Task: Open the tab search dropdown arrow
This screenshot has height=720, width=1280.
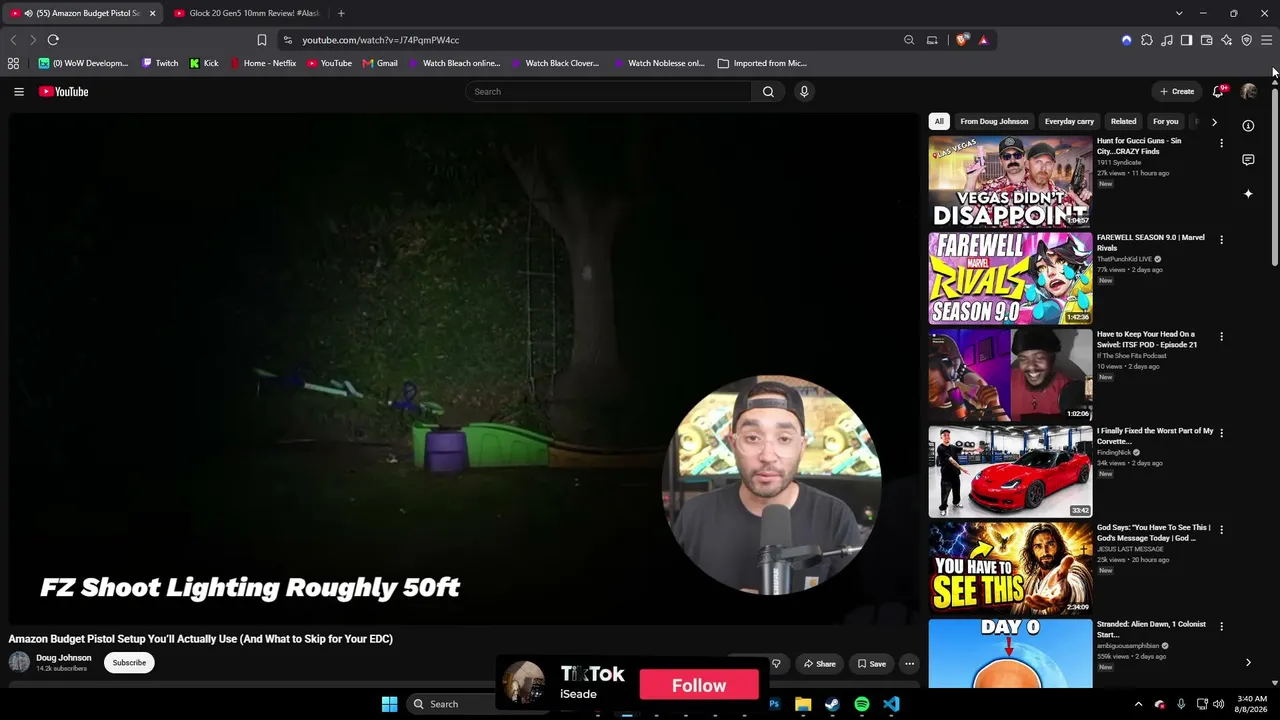Action: [1179, 13]
